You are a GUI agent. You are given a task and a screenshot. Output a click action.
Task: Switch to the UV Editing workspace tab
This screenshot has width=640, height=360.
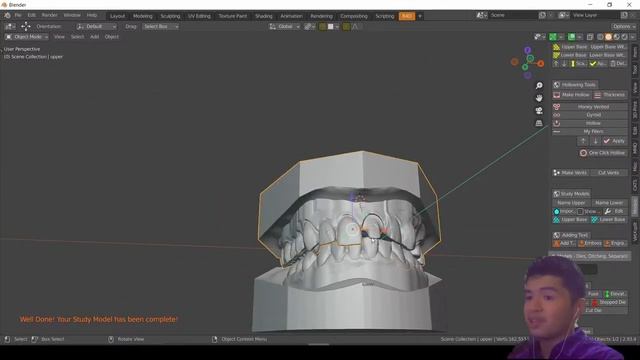[x=199, y=16]
